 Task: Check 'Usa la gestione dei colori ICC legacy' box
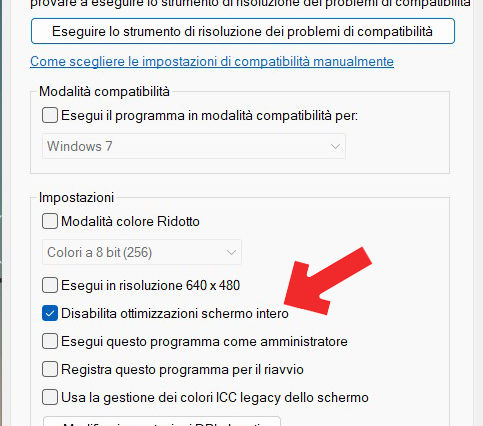pyautogui.click(x=50, y=397)
